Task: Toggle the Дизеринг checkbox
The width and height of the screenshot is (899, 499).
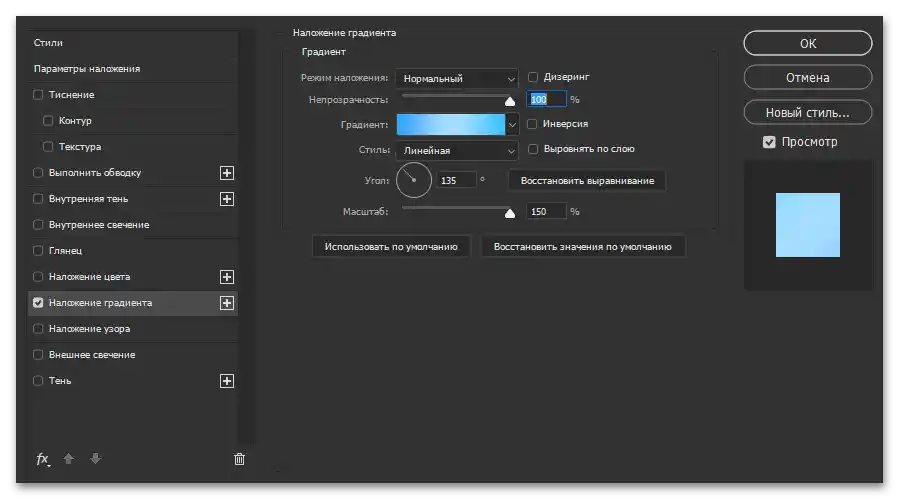Action: [x=533, y=77]
